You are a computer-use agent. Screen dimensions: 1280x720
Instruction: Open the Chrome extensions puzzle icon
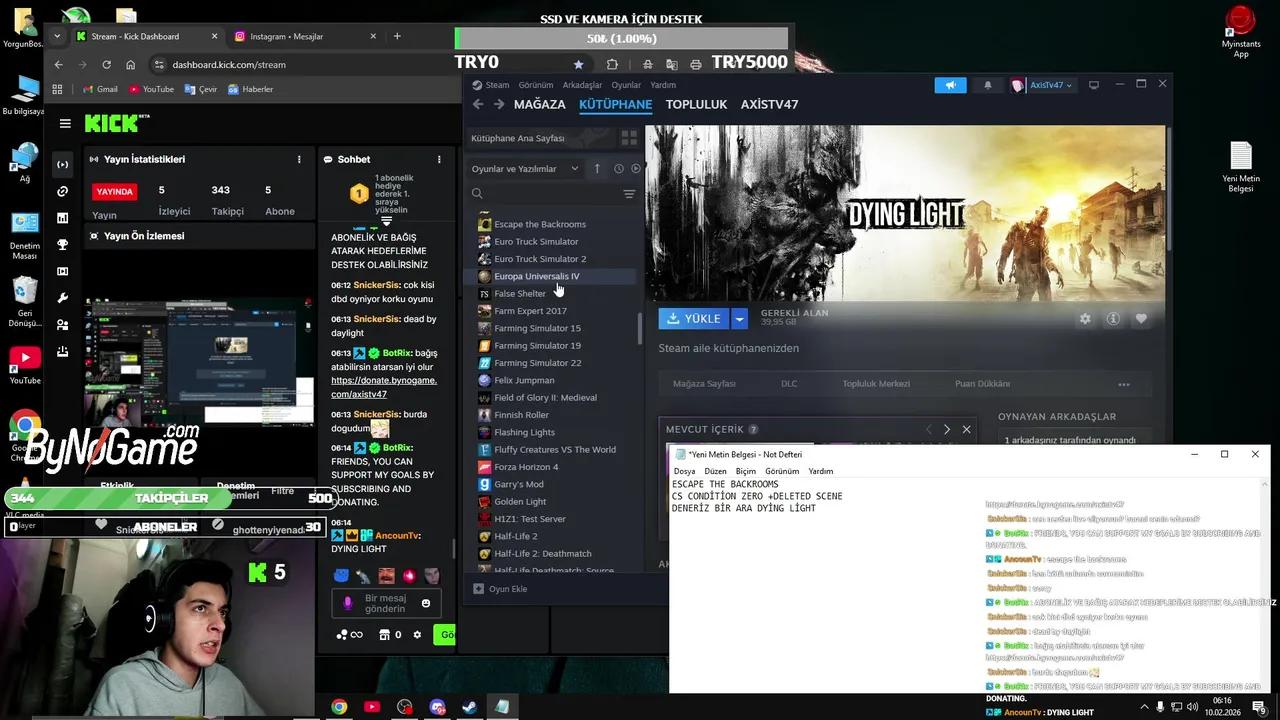pos(612,64)
